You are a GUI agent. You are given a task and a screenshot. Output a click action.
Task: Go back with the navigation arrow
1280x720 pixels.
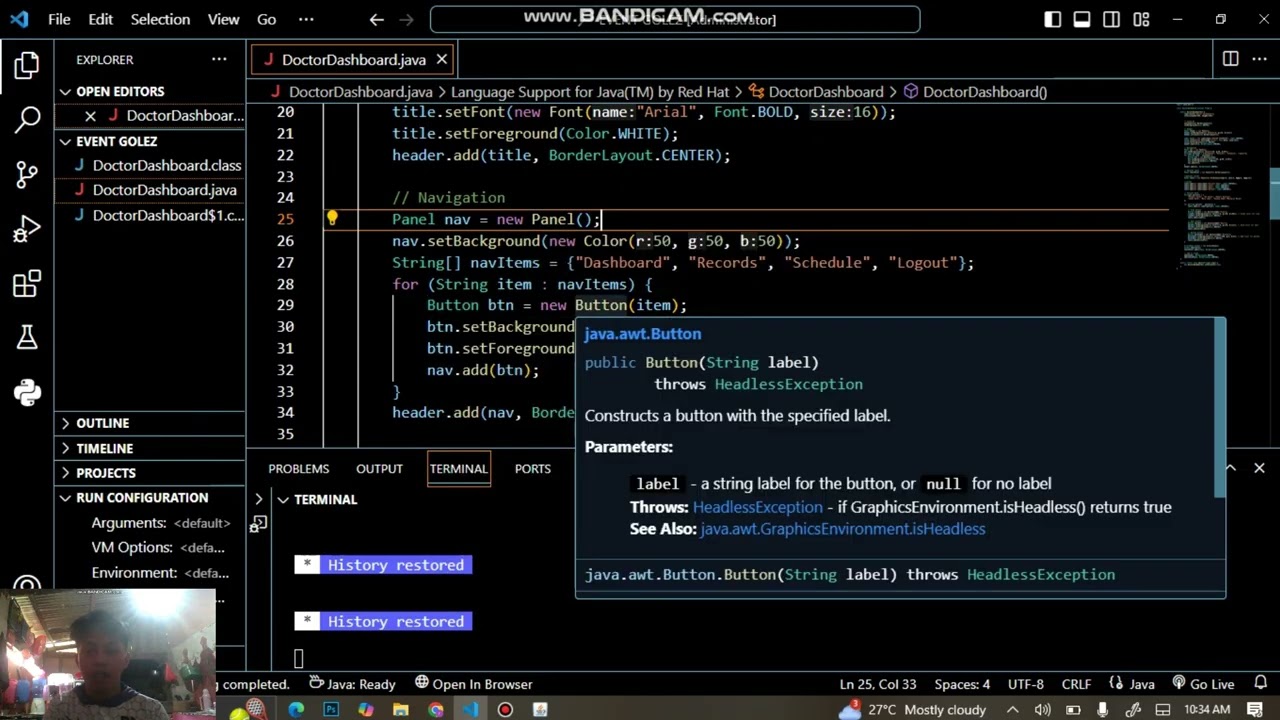click(x=376, y=19)
